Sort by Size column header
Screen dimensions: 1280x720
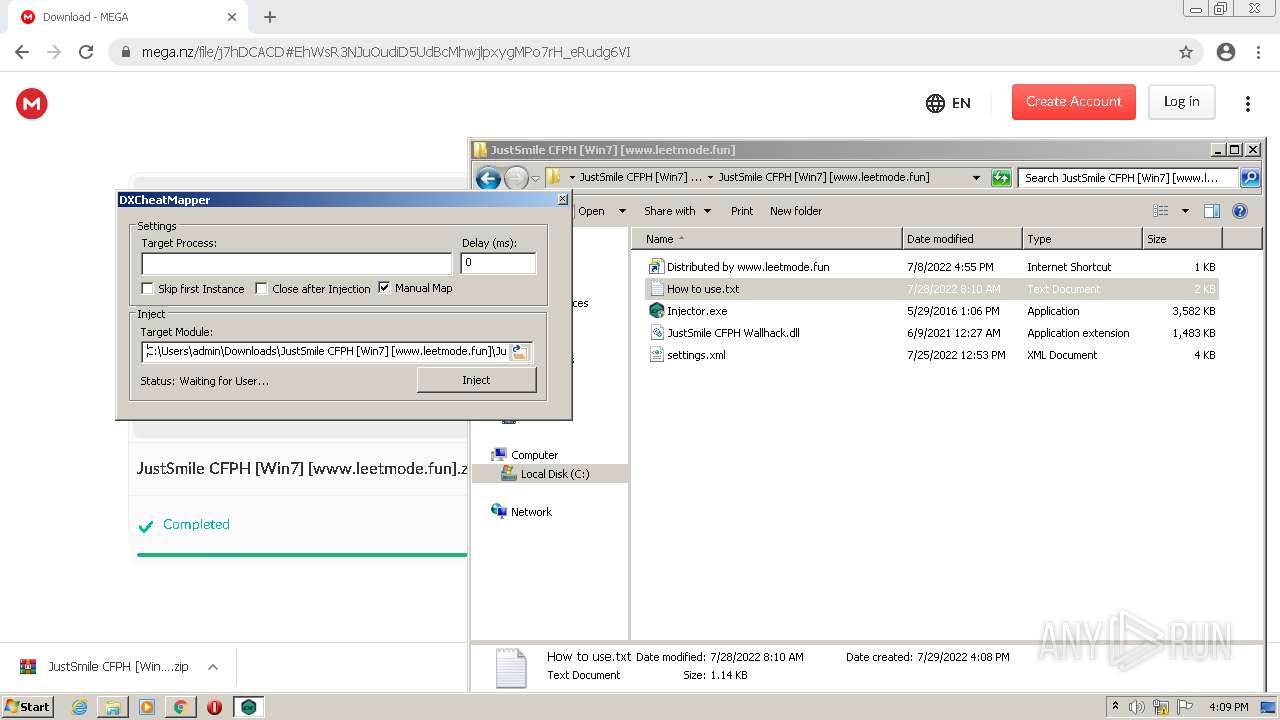pyautogui.click(x=1182, y=239)
